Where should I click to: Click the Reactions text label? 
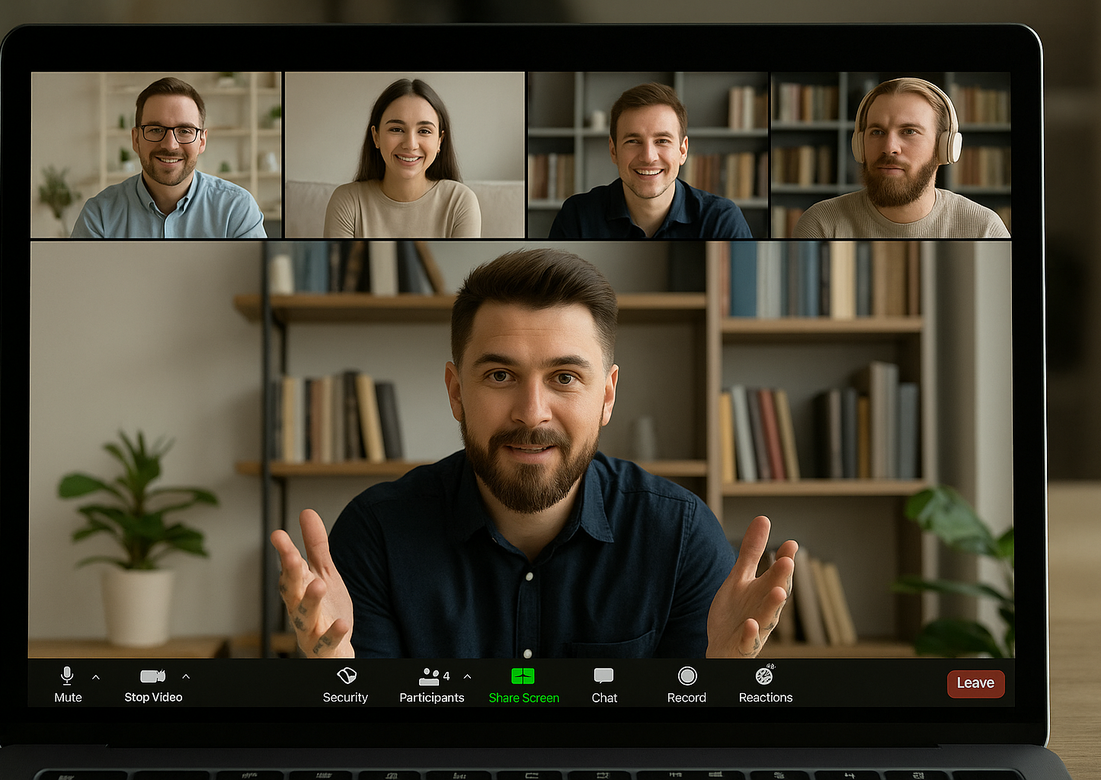click(x=765, y=697)
